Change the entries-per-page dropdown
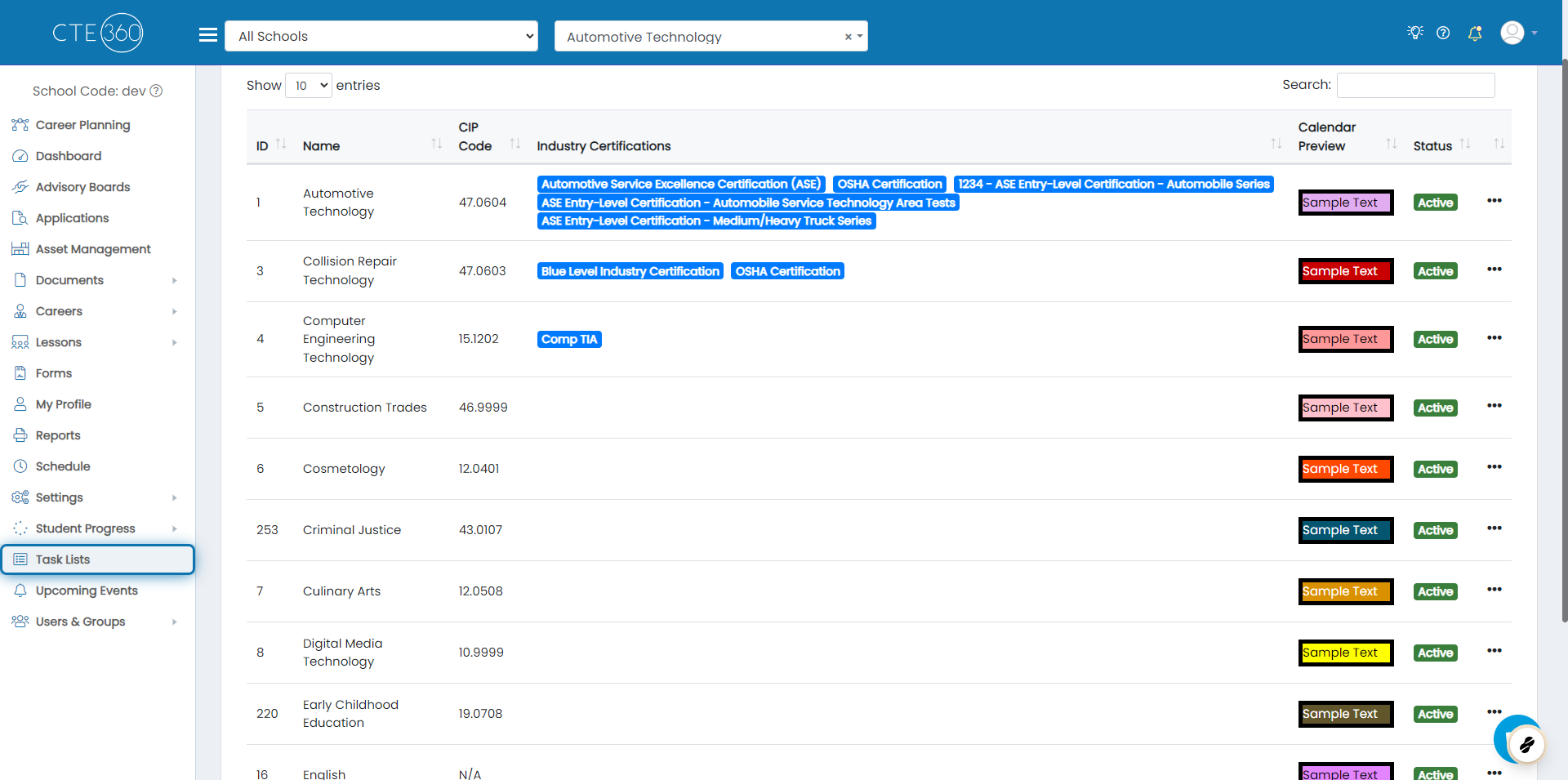This screenshot has width=1568, height=780. [x=309, y=86]
